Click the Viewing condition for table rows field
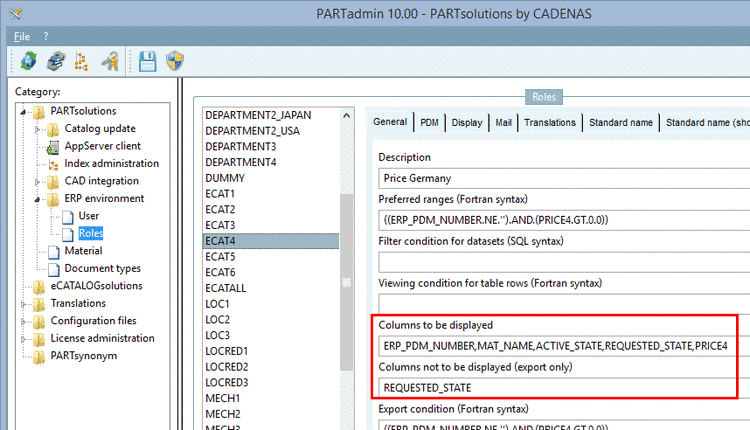750x430 pixels. click(564, 304)
